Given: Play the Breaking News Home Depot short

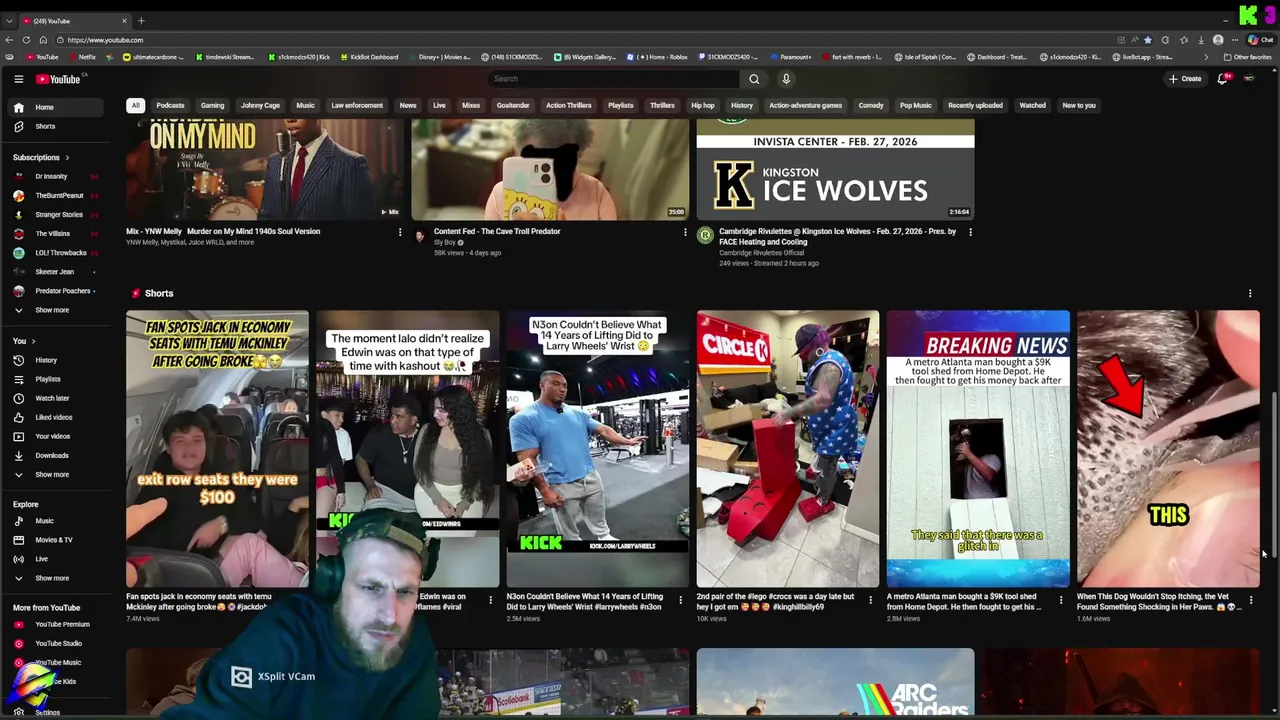Looking at the screenshot, I should (x=978, y=448).
